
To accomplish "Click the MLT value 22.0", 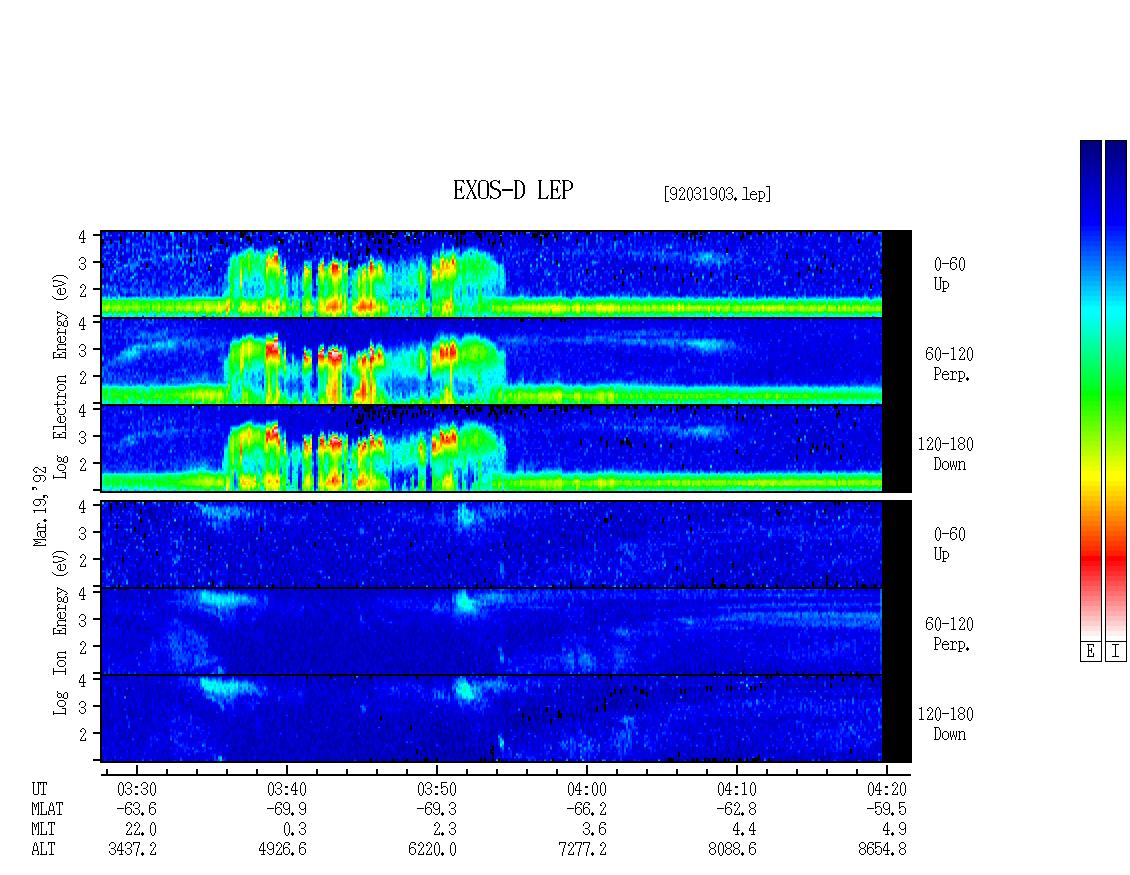I will click(x=141, y=830).
